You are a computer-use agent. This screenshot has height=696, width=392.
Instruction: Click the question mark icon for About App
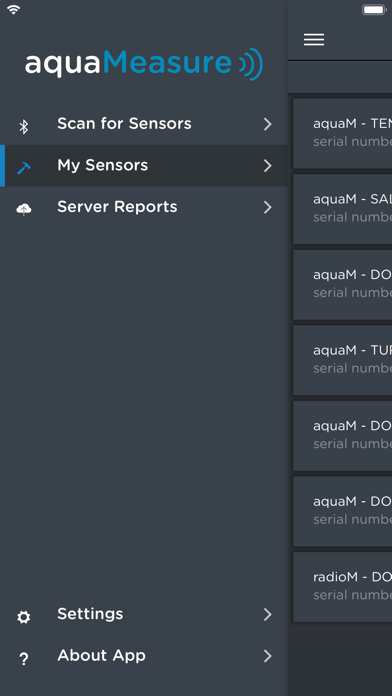(x=24, y=659)
